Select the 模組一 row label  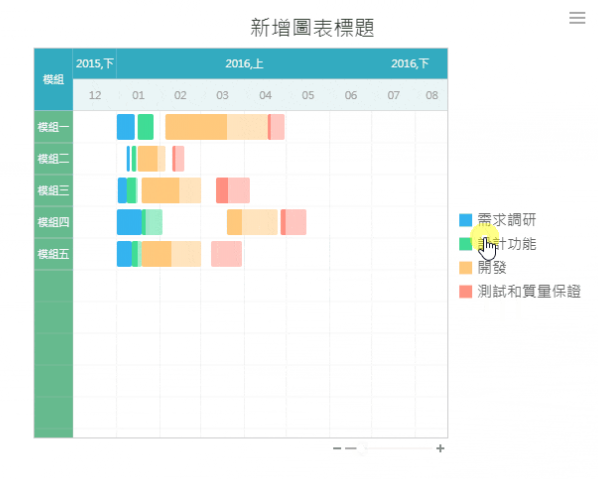(53, 127)
